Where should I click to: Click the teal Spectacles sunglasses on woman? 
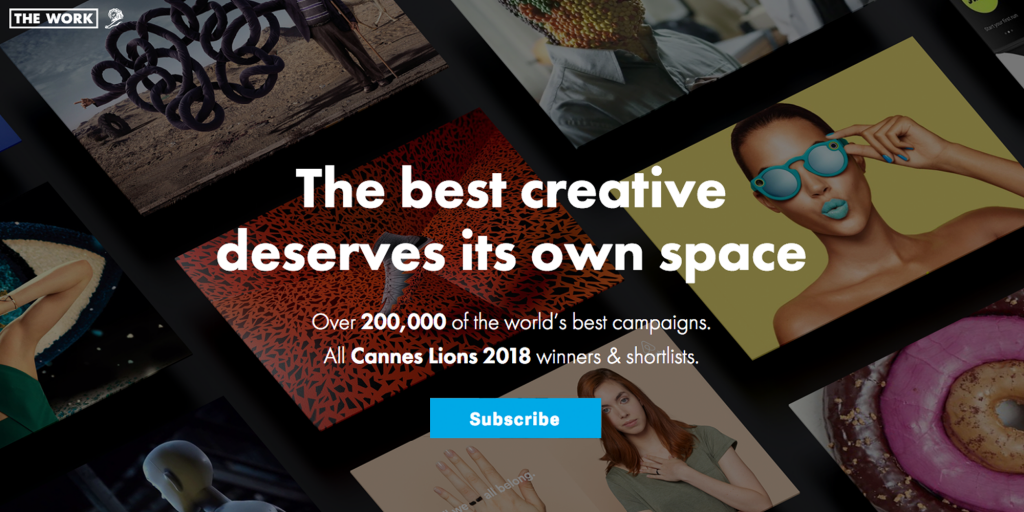[x=798, y=167]
